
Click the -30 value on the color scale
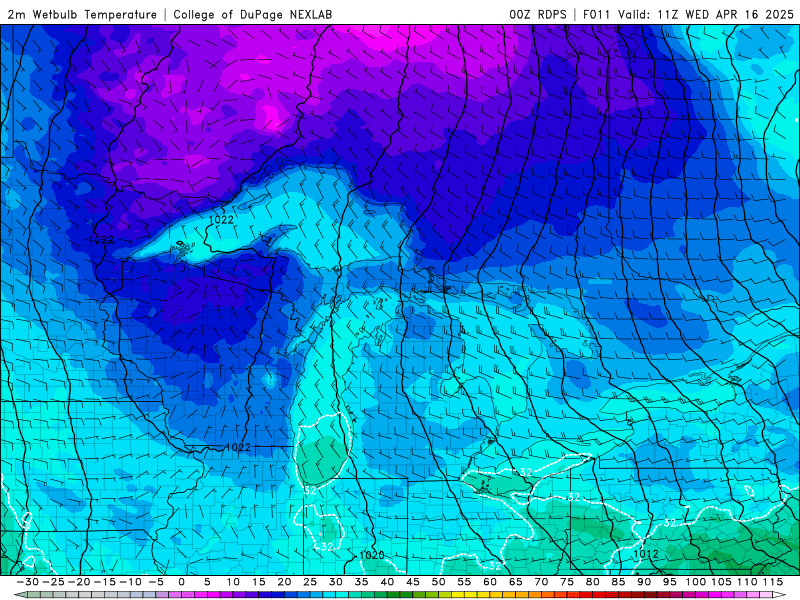pos(28,582)
